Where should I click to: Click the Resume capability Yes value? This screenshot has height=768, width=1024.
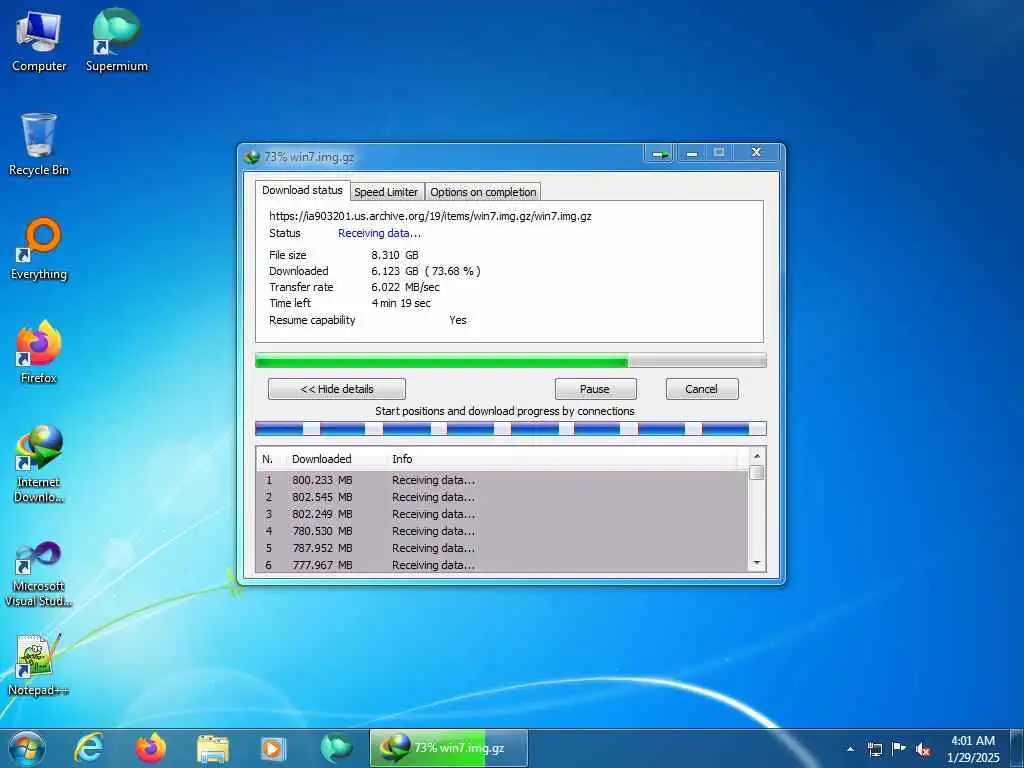pyautogui.click(x=458, y=320)
